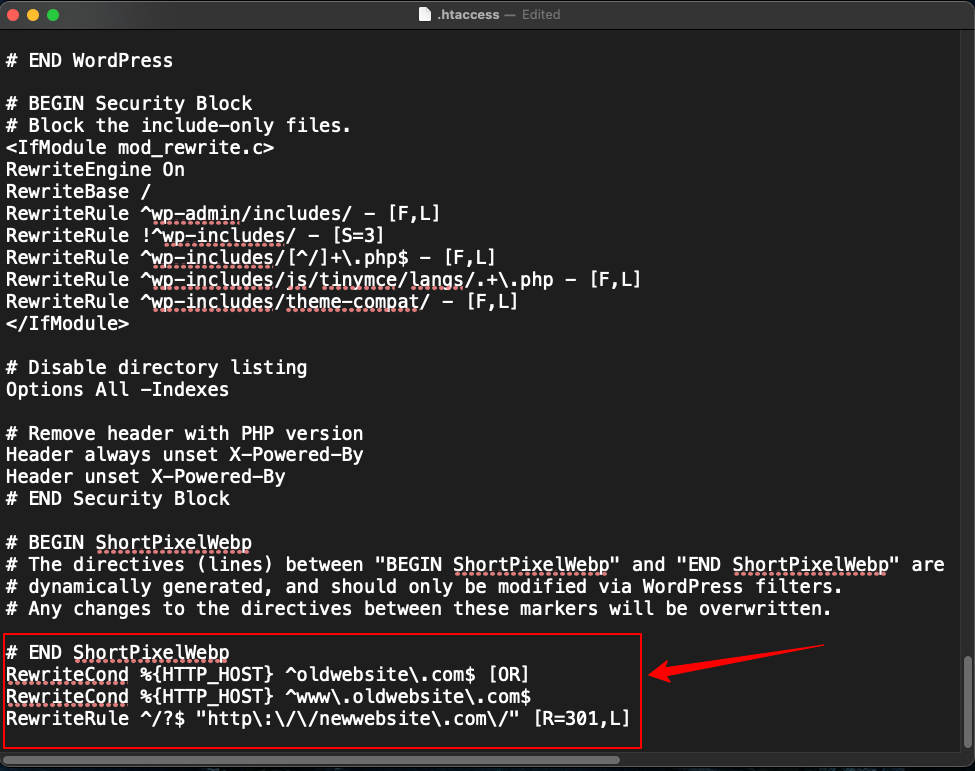Close the .htaccess window
This screenshot has height=771, width=975.
click(12, 15)
